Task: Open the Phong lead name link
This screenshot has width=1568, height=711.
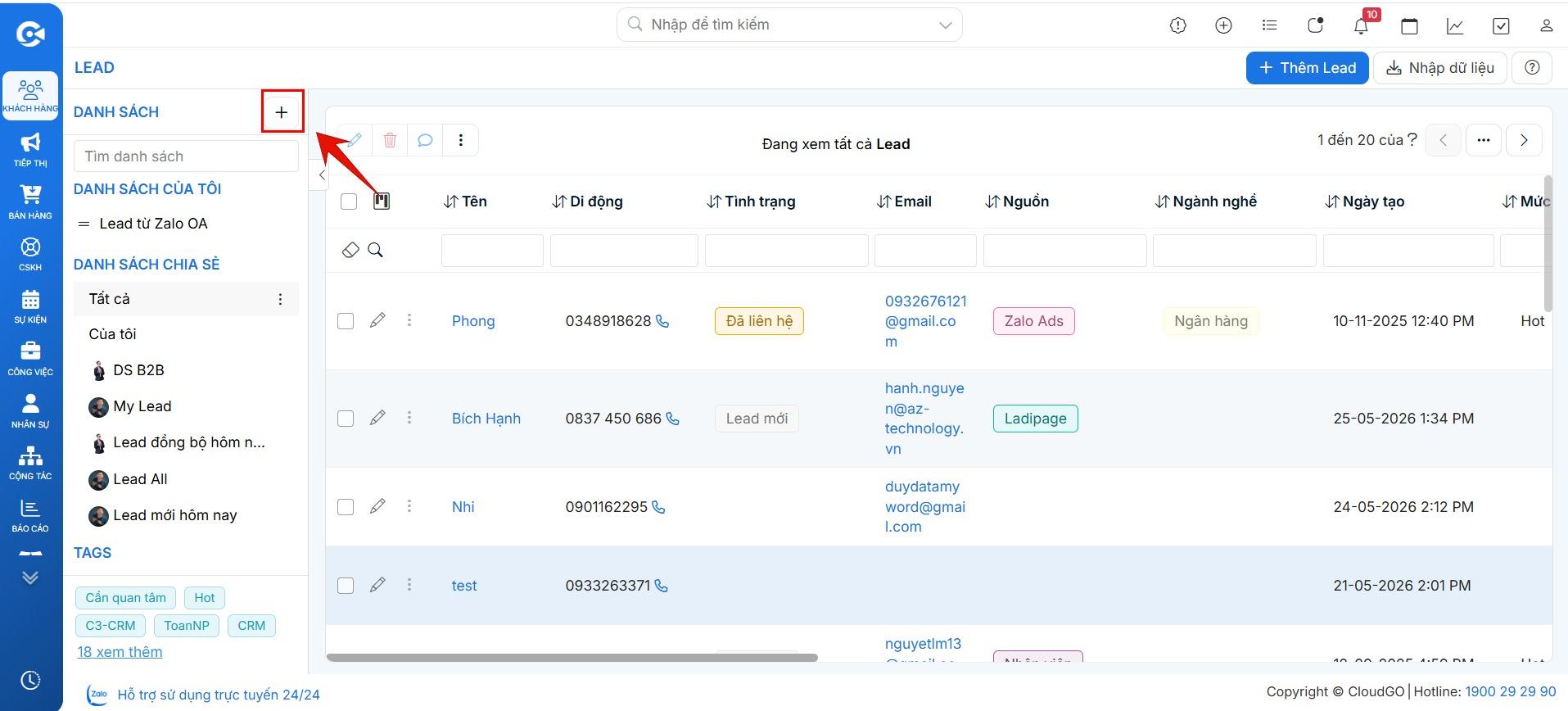Action: coord(473,321)
